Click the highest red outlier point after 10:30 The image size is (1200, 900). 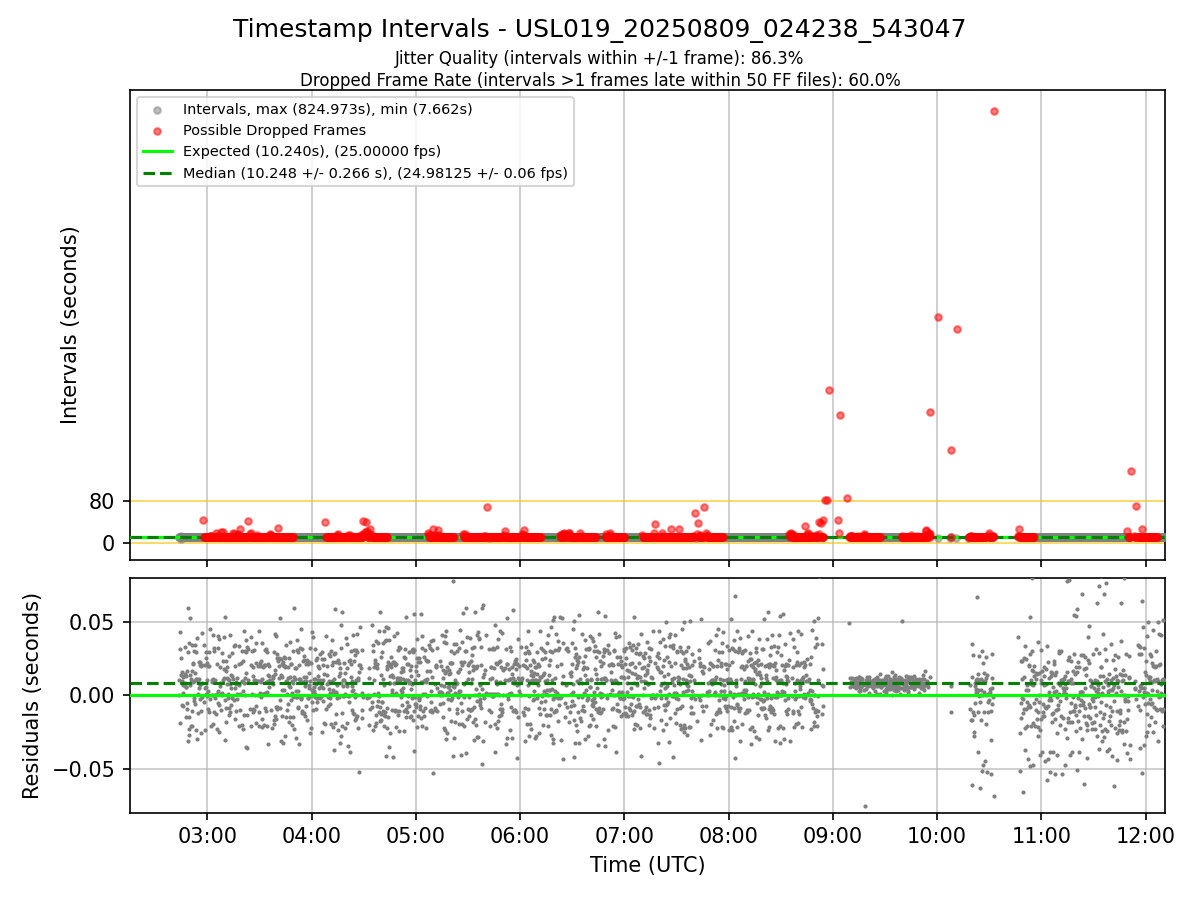pyautogui.click(x=994, y=111)
